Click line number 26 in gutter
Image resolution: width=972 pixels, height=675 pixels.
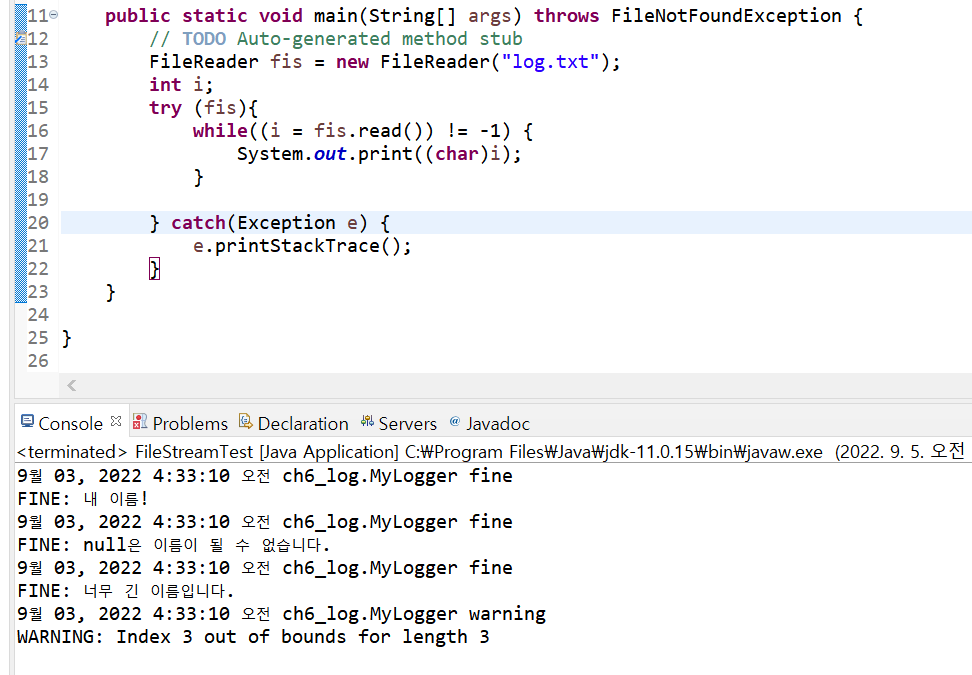[38, 361]
